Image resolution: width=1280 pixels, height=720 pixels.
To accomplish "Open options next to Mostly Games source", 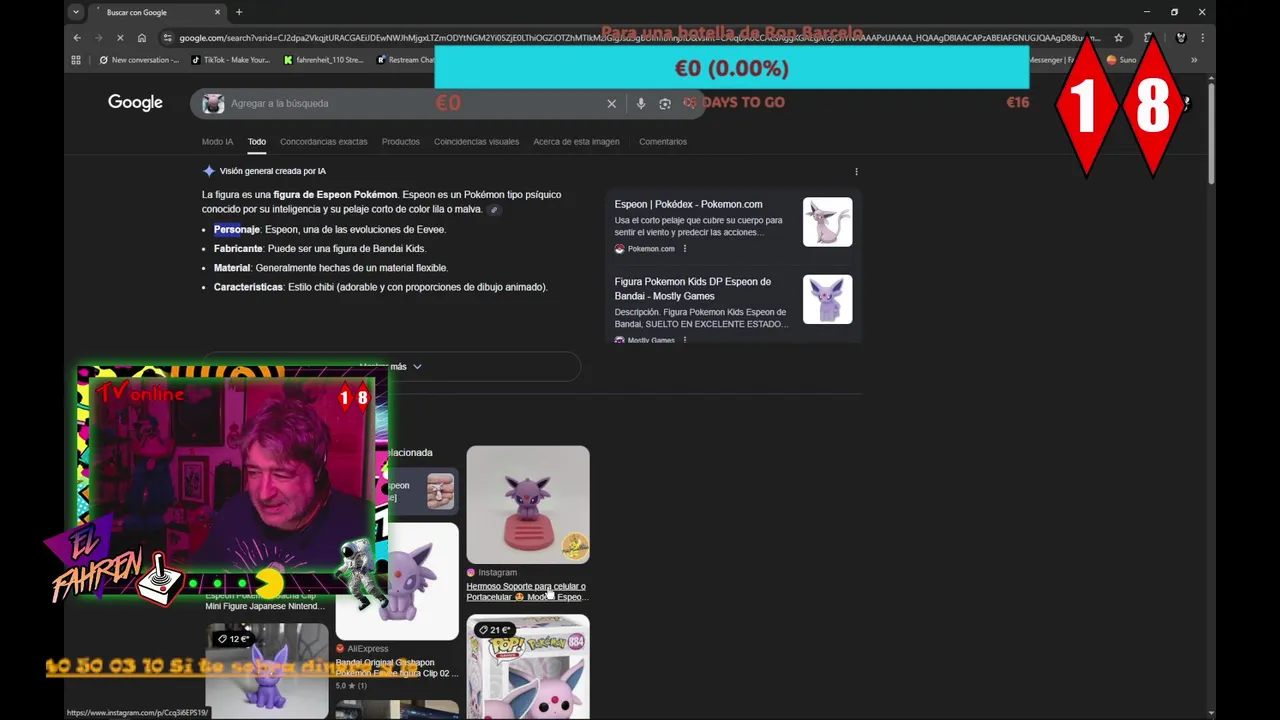I will pyautogui.click(x=684, y=340).
